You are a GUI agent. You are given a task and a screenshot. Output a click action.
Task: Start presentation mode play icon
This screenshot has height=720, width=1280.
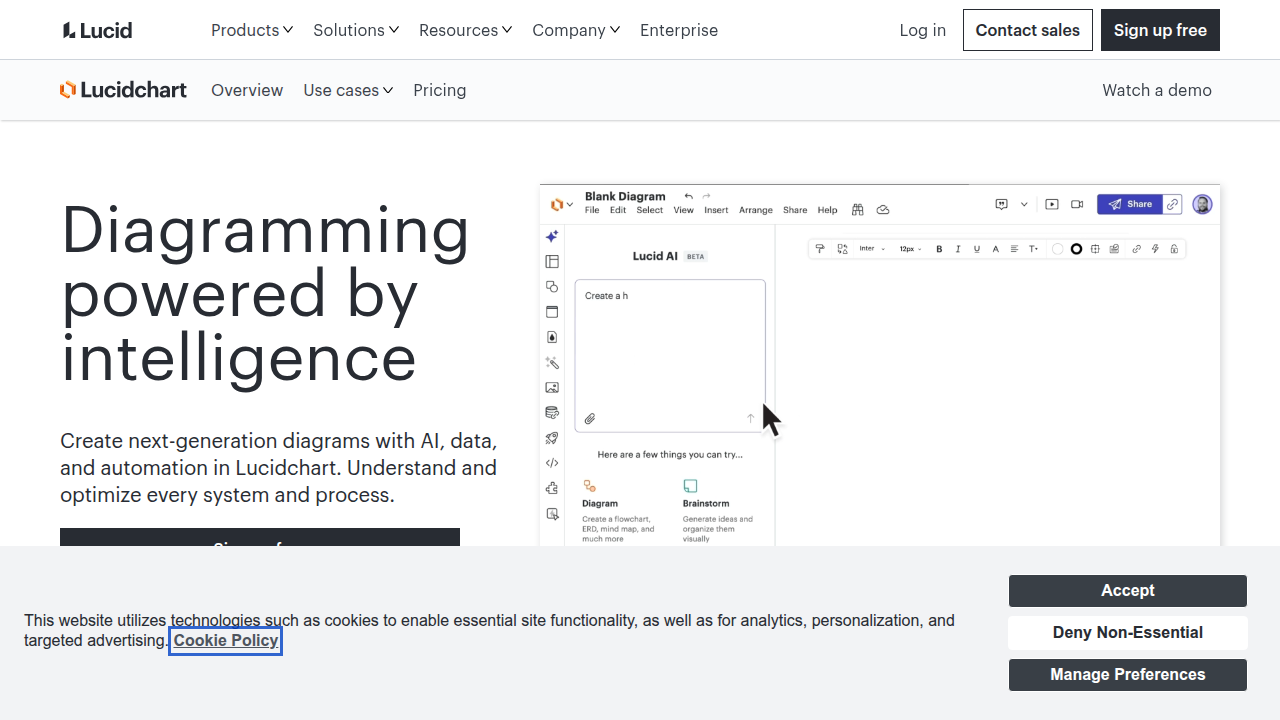point(1052,204)
